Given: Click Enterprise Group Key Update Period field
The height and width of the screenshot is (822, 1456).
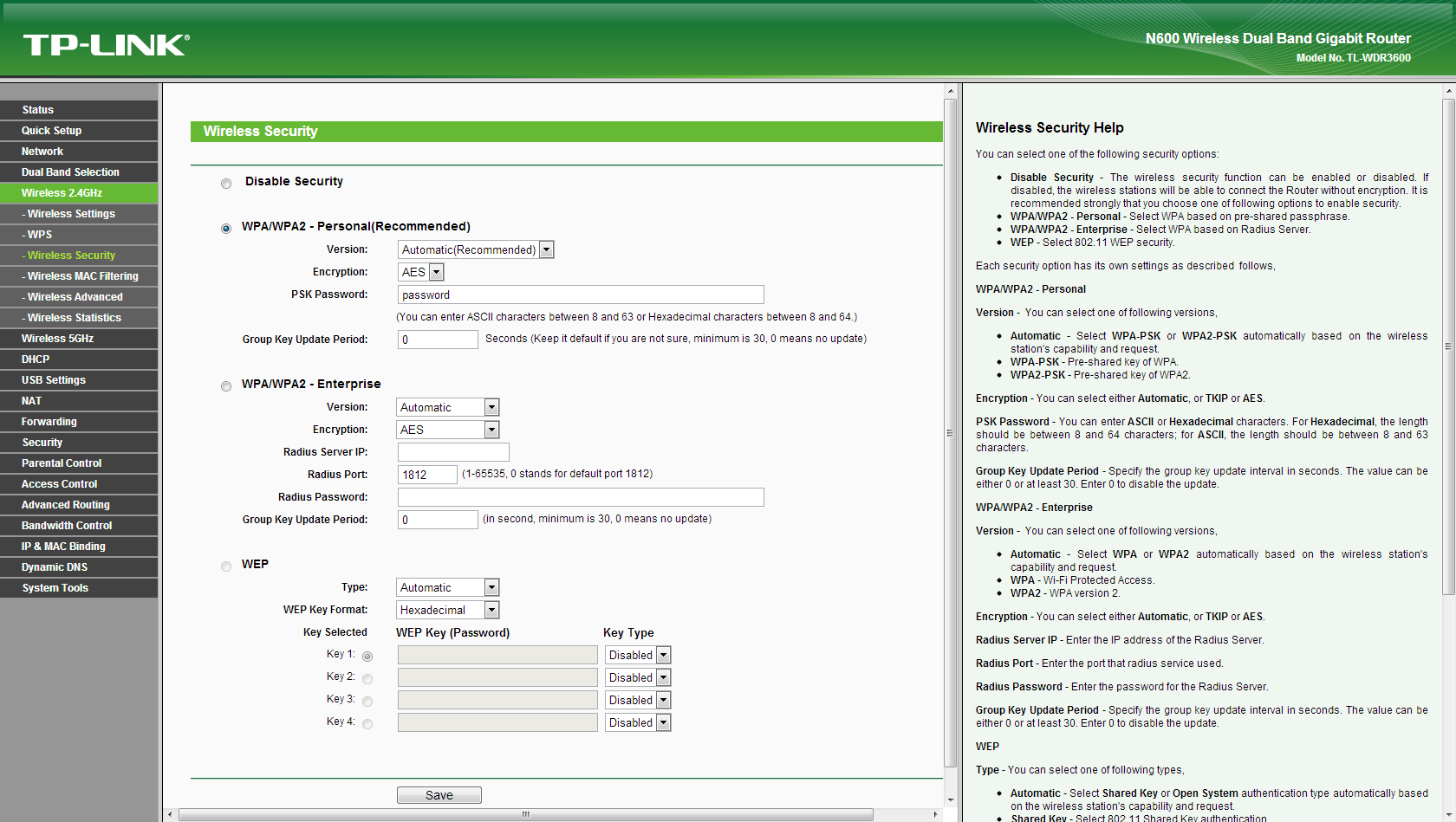Looking at the screenshot, I should coord(438,520).
